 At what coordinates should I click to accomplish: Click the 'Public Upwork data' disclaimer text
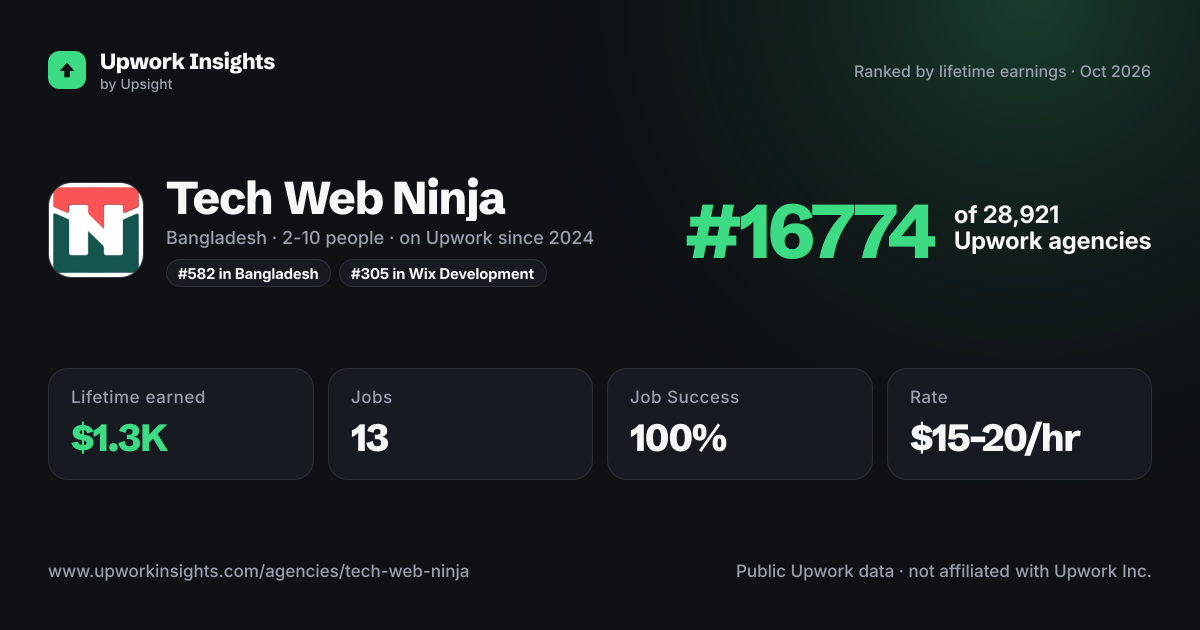(x=944, y=571)
